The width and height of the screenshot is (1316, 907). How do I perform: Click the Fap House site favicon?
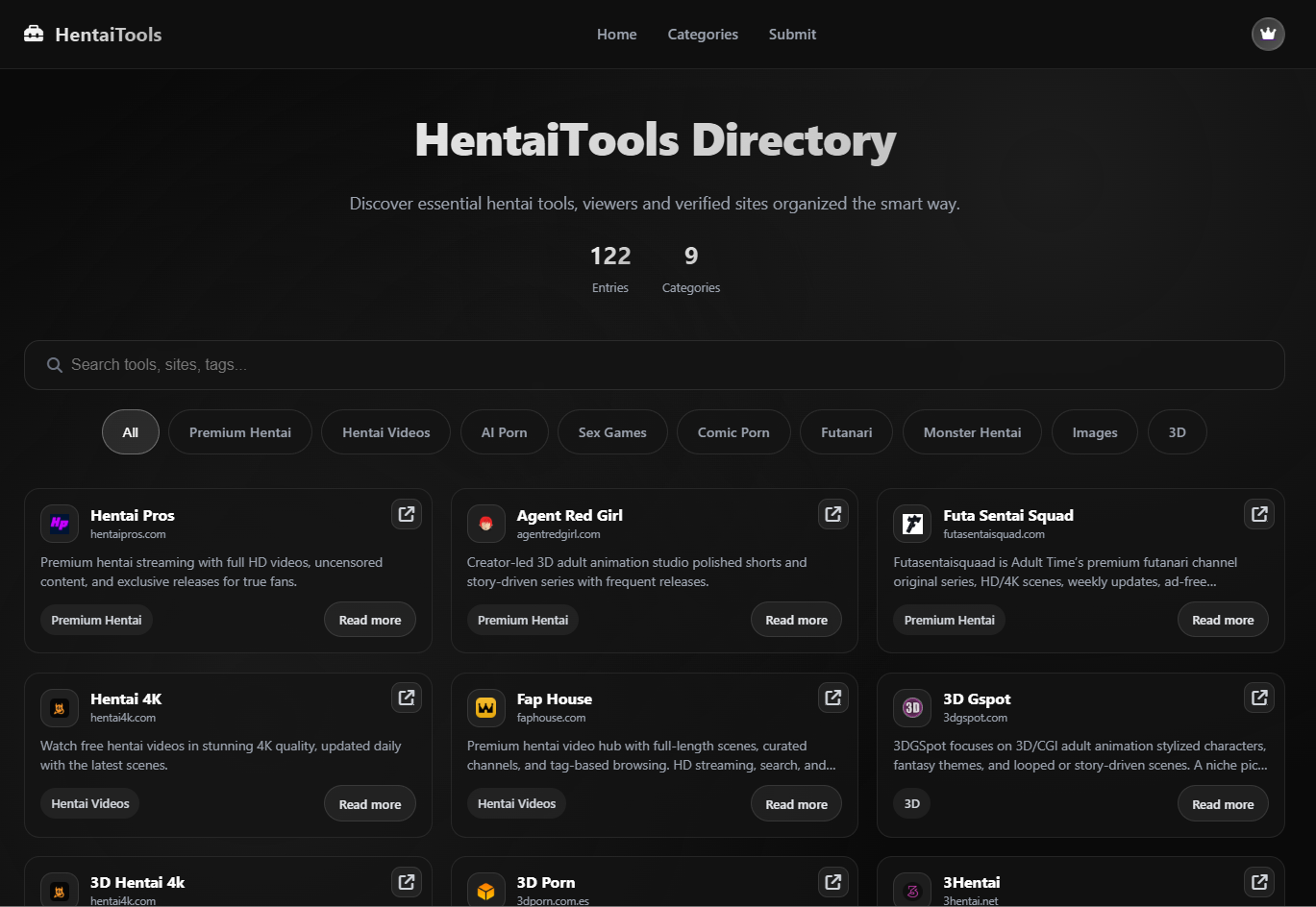[x=485, y=708]
